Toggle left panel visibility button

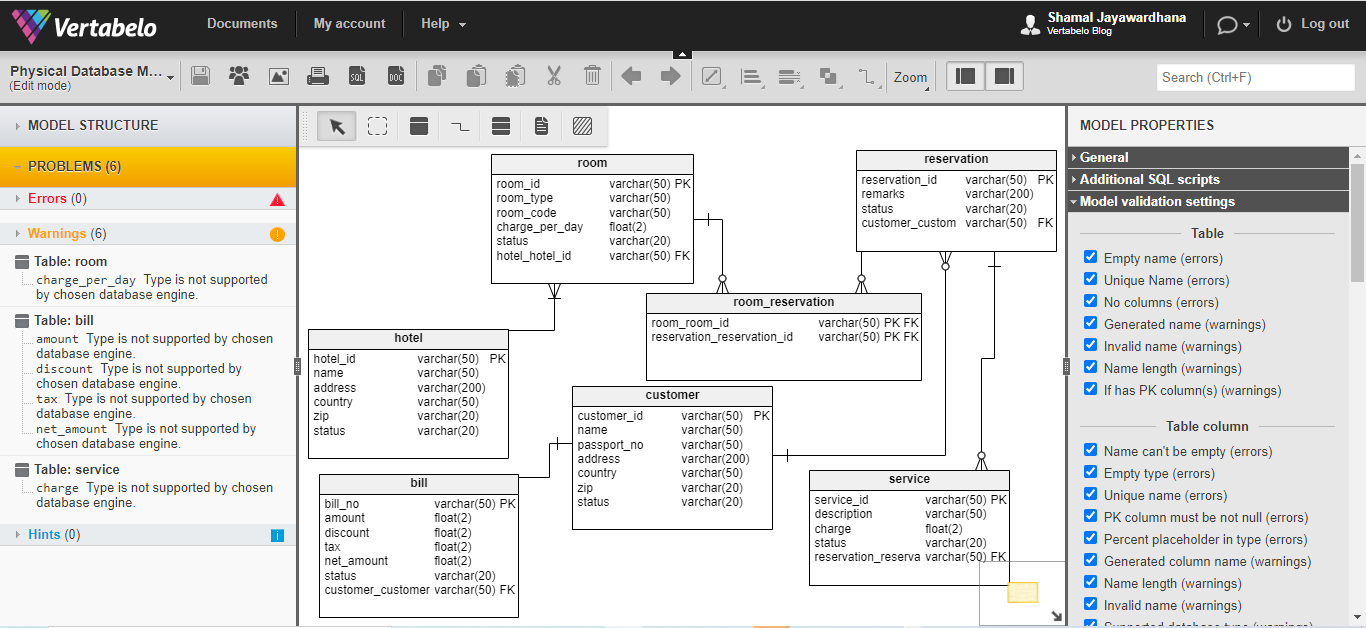pos(965,76)
